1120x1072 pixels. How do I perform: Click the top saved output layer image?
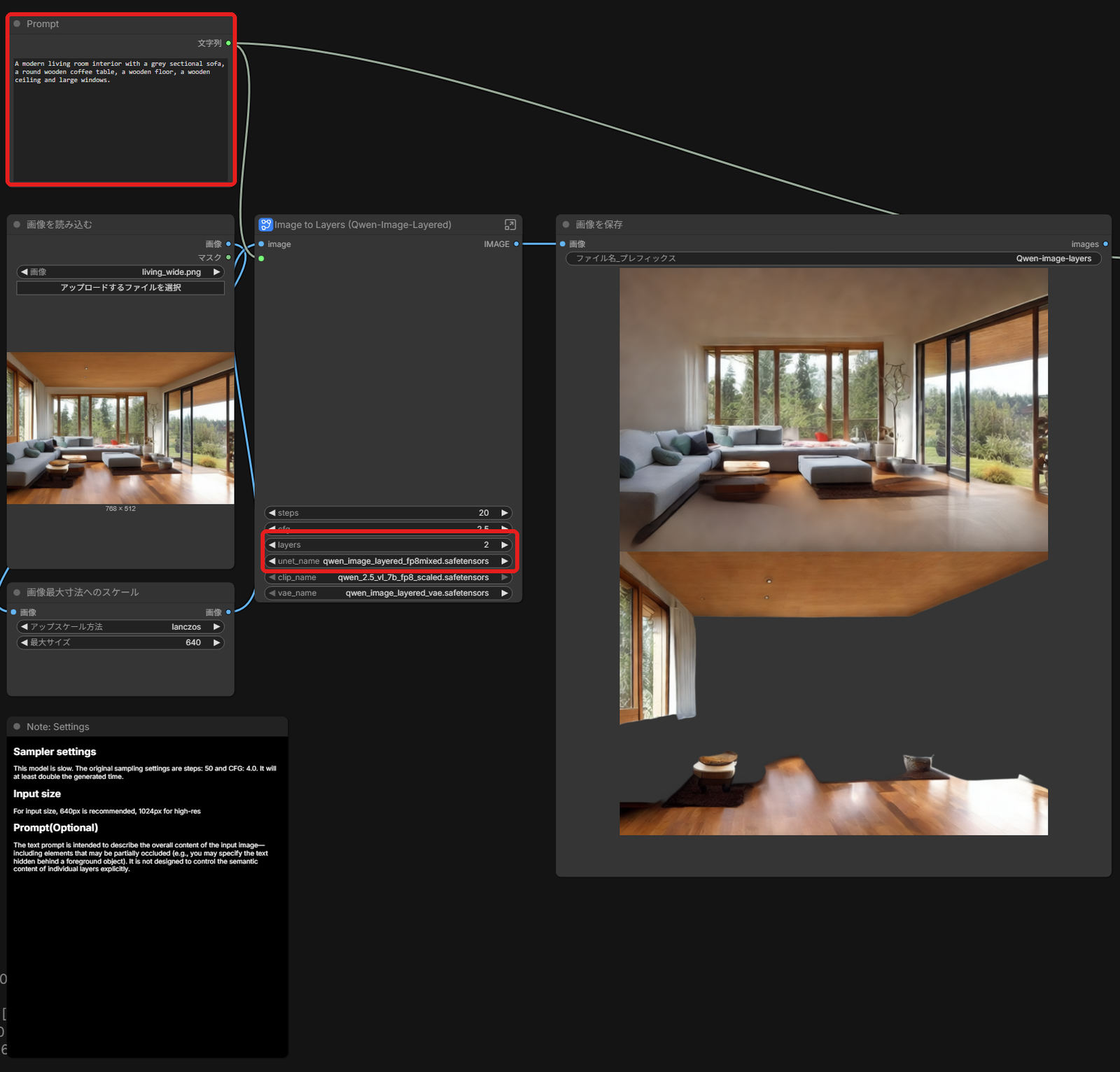(834, 410)
